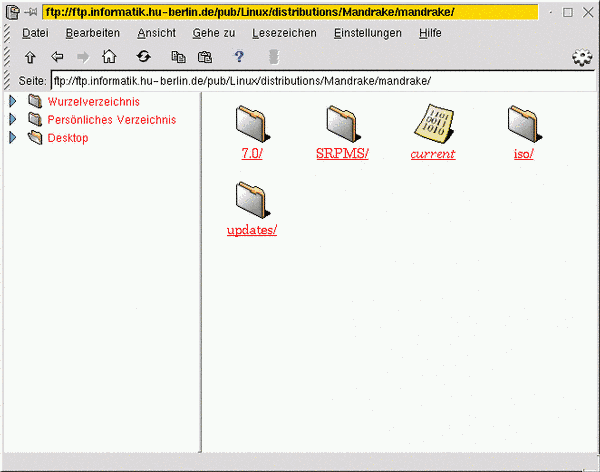Click the animated gear icon at top right

pos(582,58)
